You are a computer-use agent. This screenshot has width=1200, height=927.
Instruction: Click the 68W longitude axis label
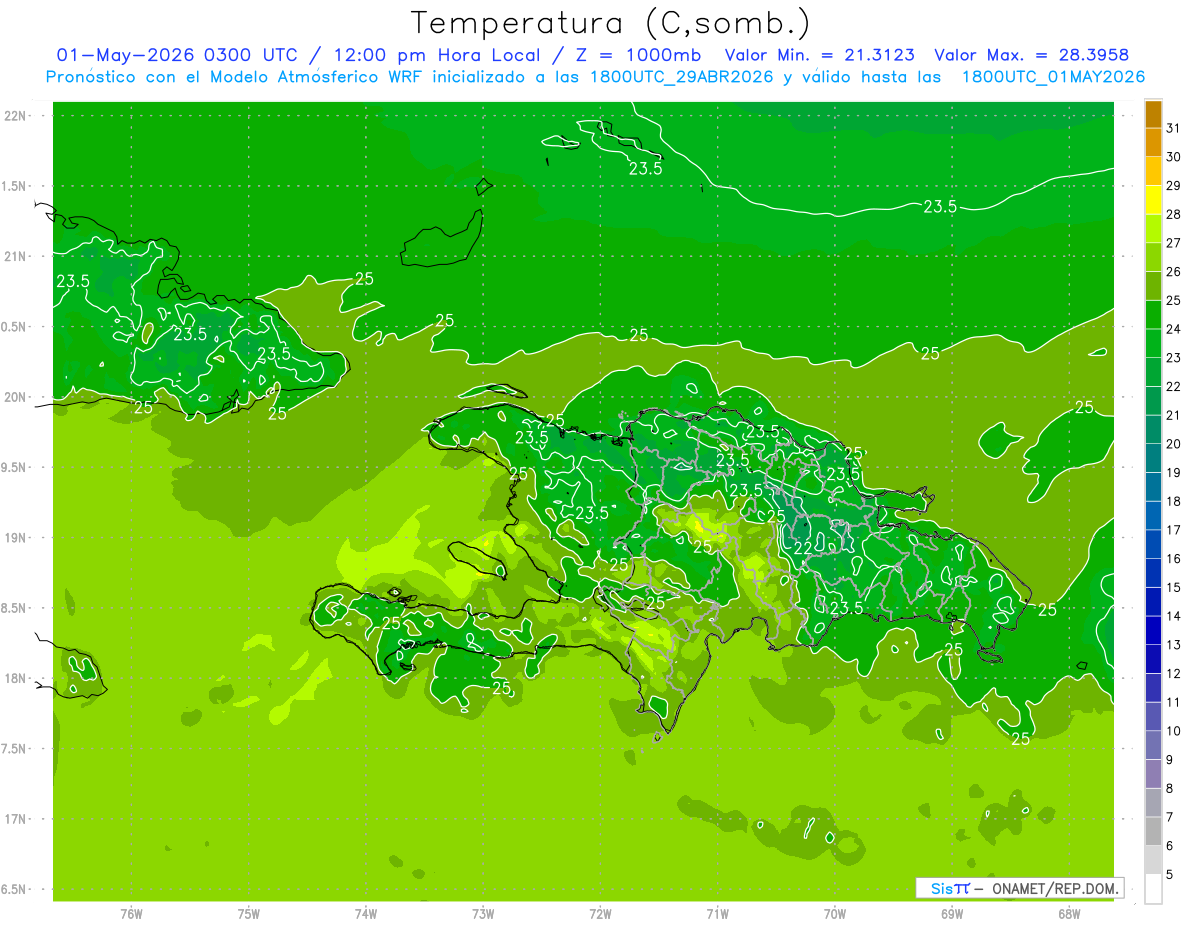click(x=1068, y=913)
